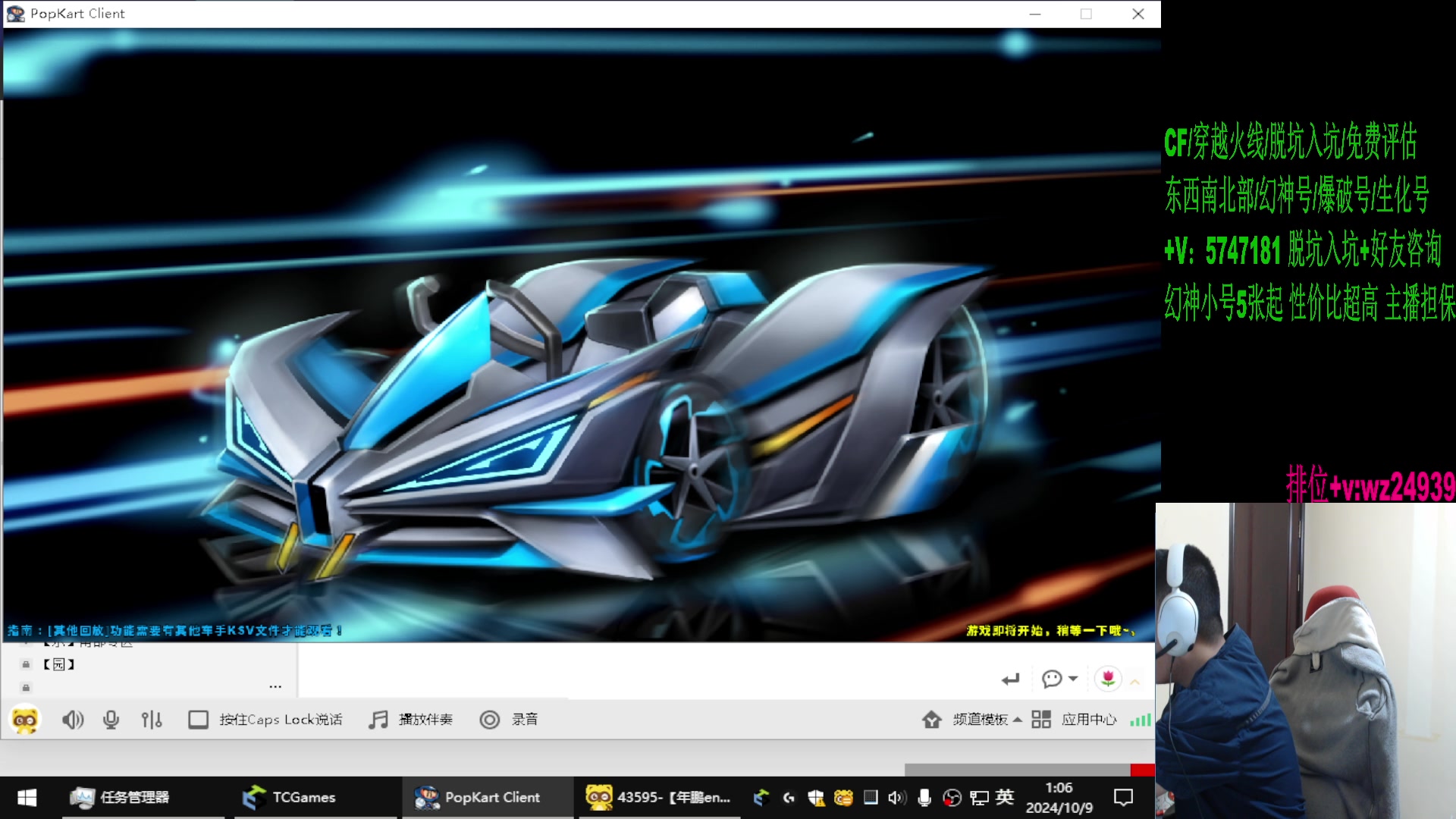The height and width of the screenshot is (819, 1456).
Task: Open the system volume tray icon
Action: (x=897, y=798)
